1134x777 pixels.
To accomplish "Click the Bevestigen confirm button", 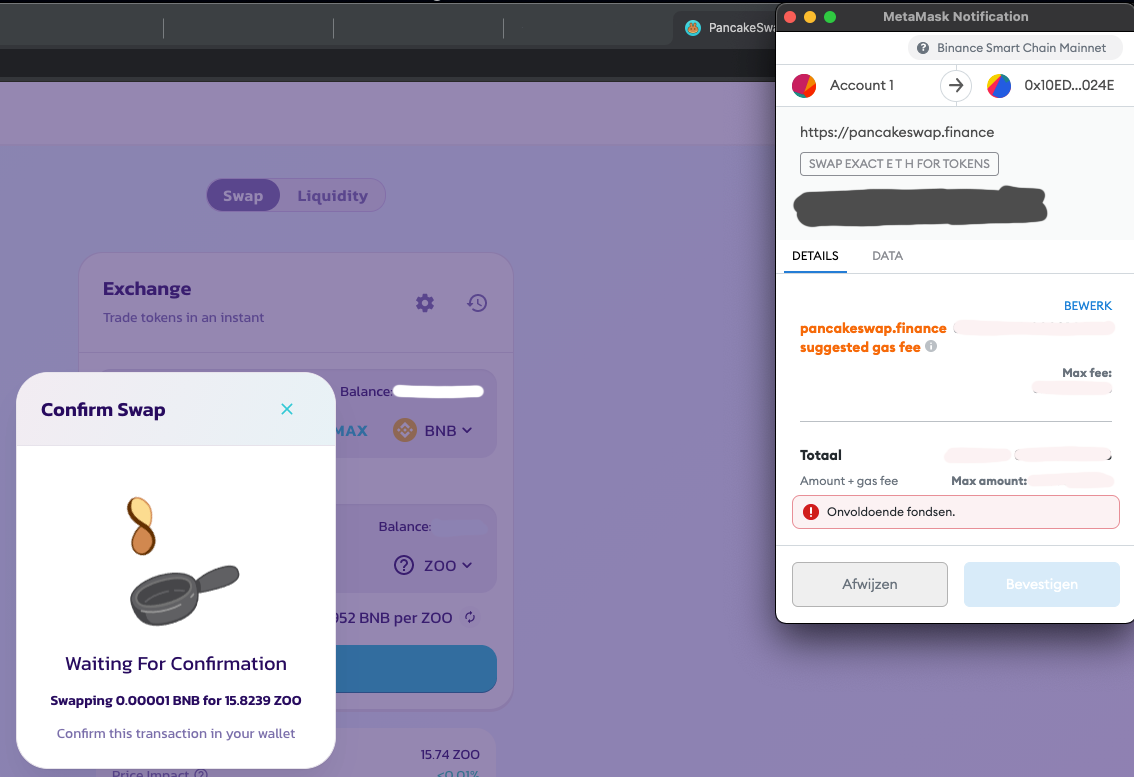I will point(1041,585).
